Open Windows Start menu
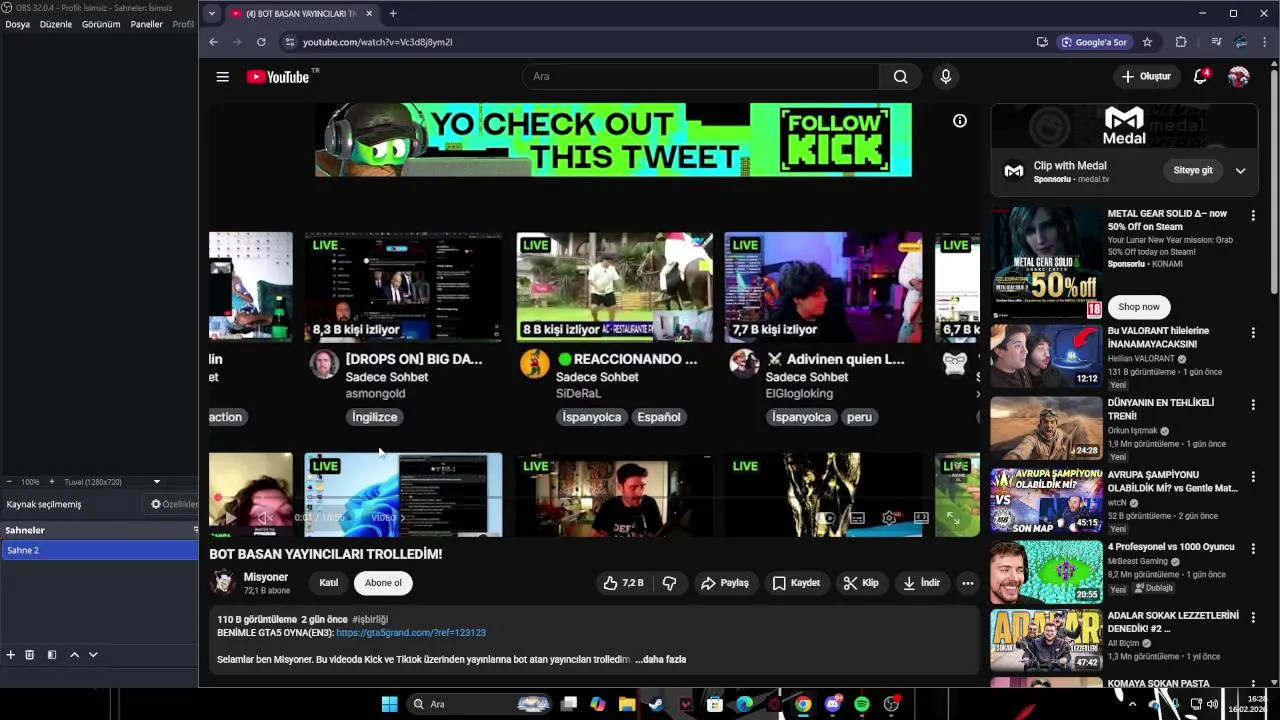 pyautogui.click(x=390, y=704)
